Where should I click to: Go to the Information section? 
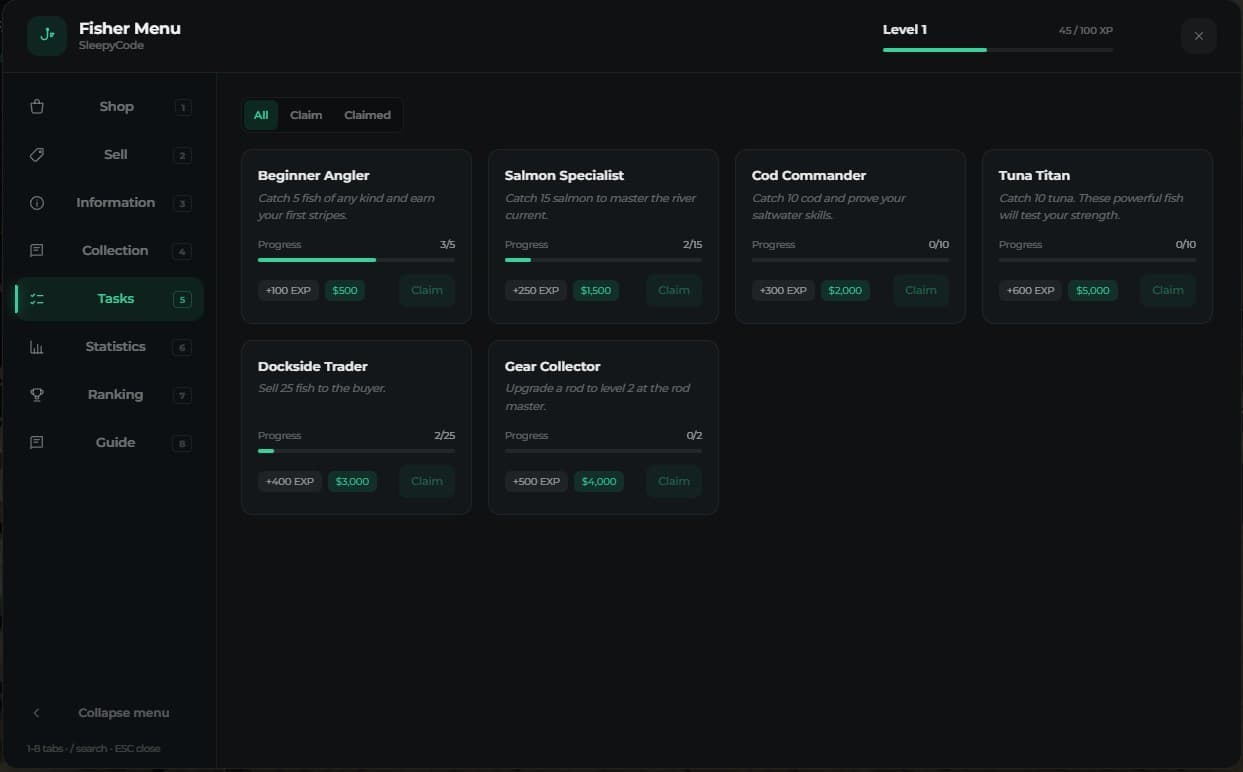pos(109,203)
